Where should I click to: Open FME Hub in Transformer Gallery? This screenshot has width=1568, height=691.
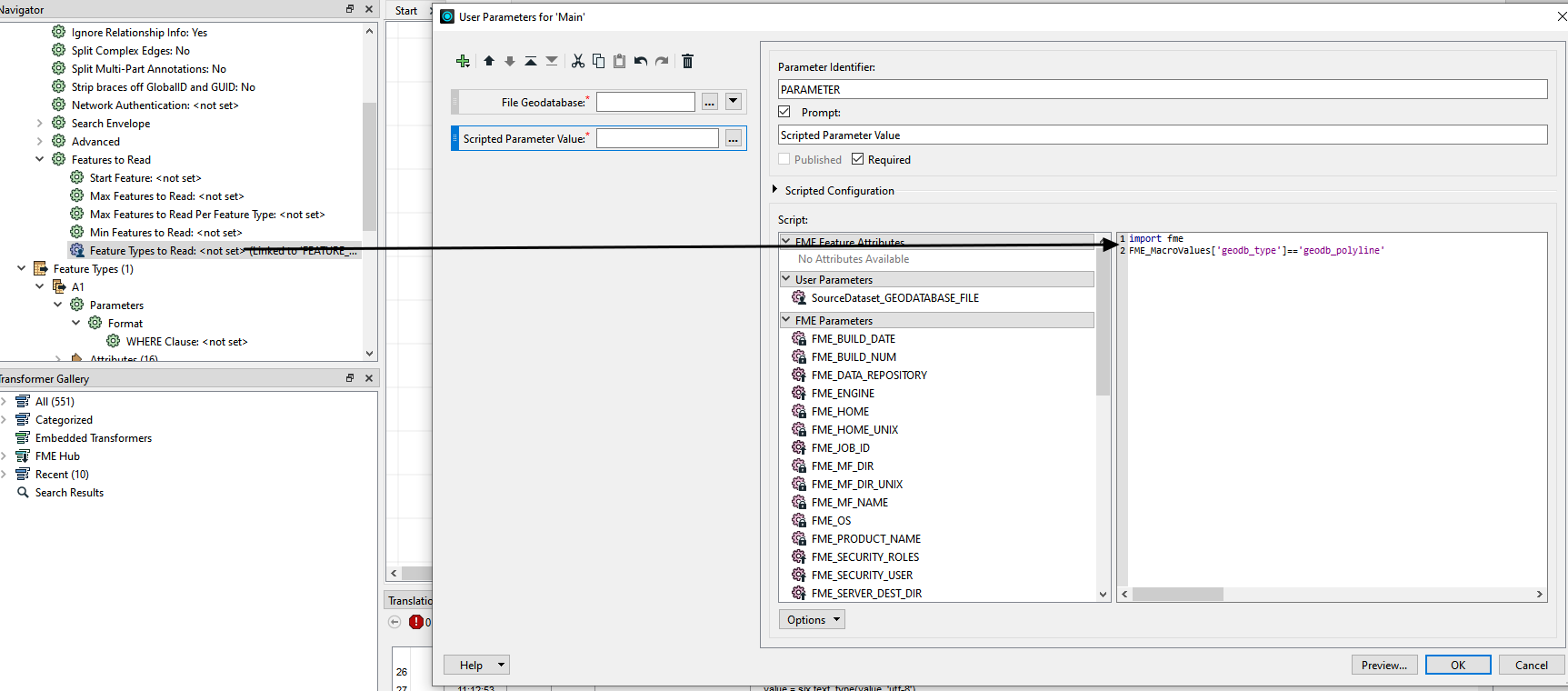(x=57, y=456)
